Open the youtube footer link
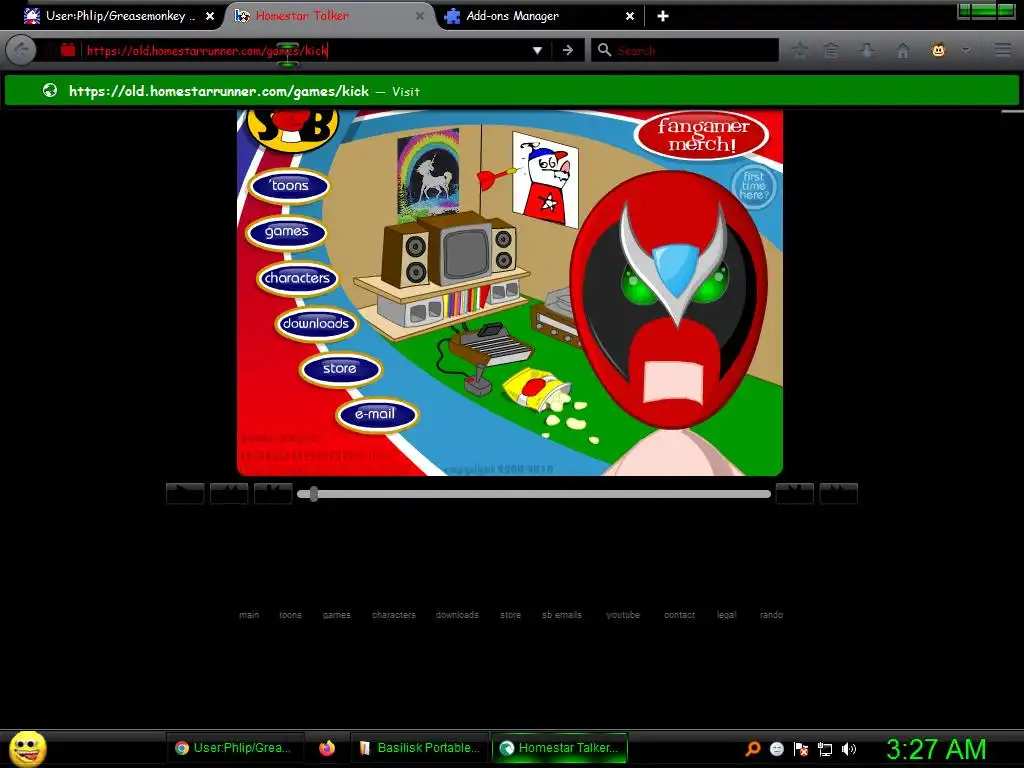Image resolution: width=1024 pixels, height=768 pixels. pyautogui.click(x=623, y=615)
